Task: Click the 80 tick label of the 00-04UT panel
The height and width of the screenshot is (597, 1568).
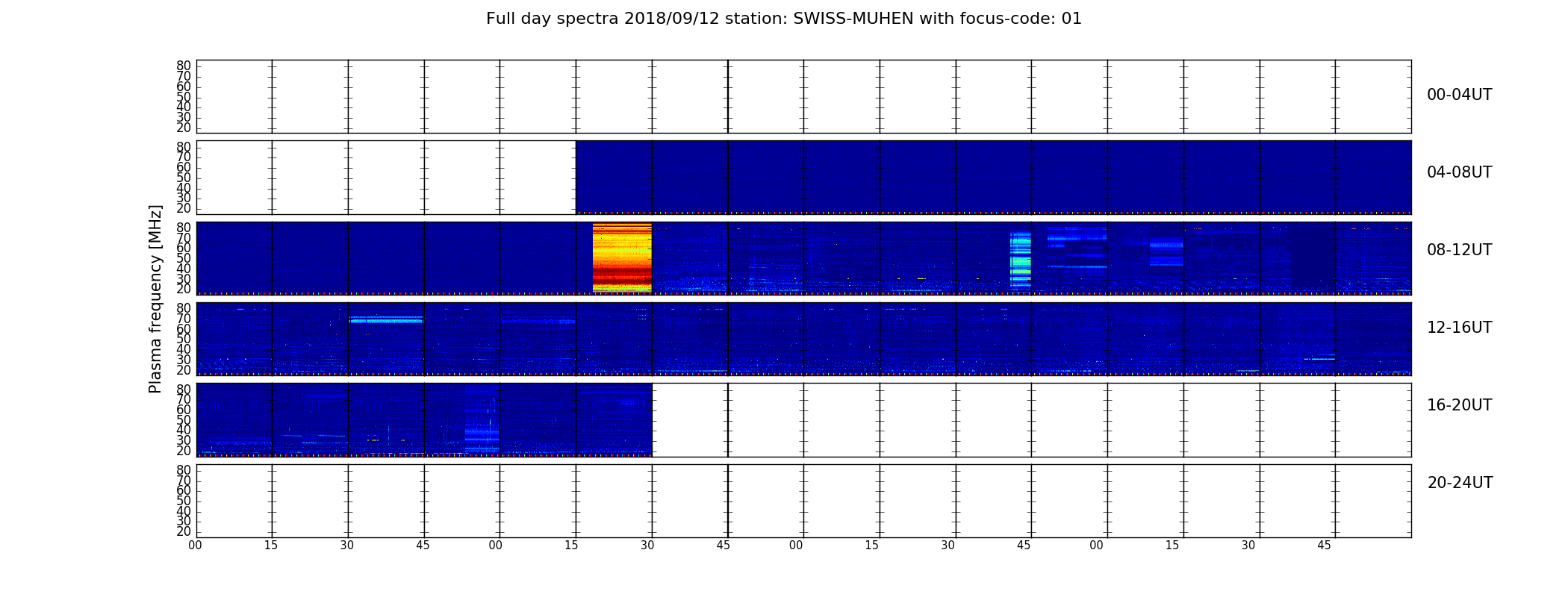Action: coord(184,66)
